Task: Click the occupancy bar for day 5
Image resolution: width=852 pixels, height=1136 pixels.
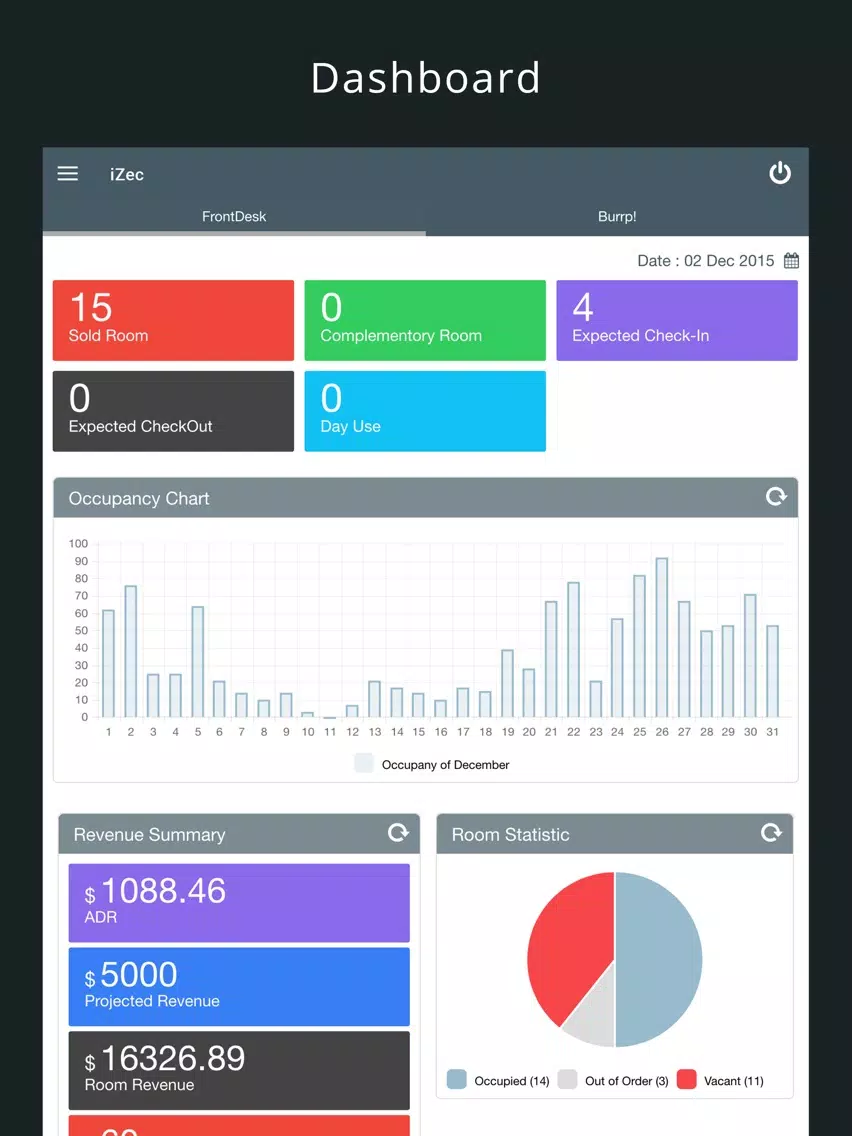Action: pos(197,662)
